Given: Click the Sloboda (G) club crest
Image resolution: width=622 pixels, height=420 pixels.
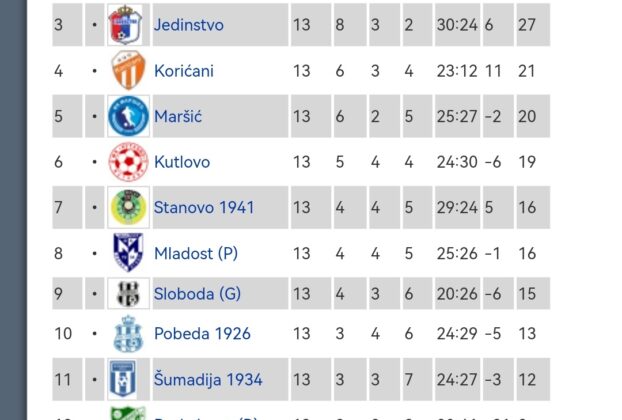Looking at the screenshot, I should point(128,295).
